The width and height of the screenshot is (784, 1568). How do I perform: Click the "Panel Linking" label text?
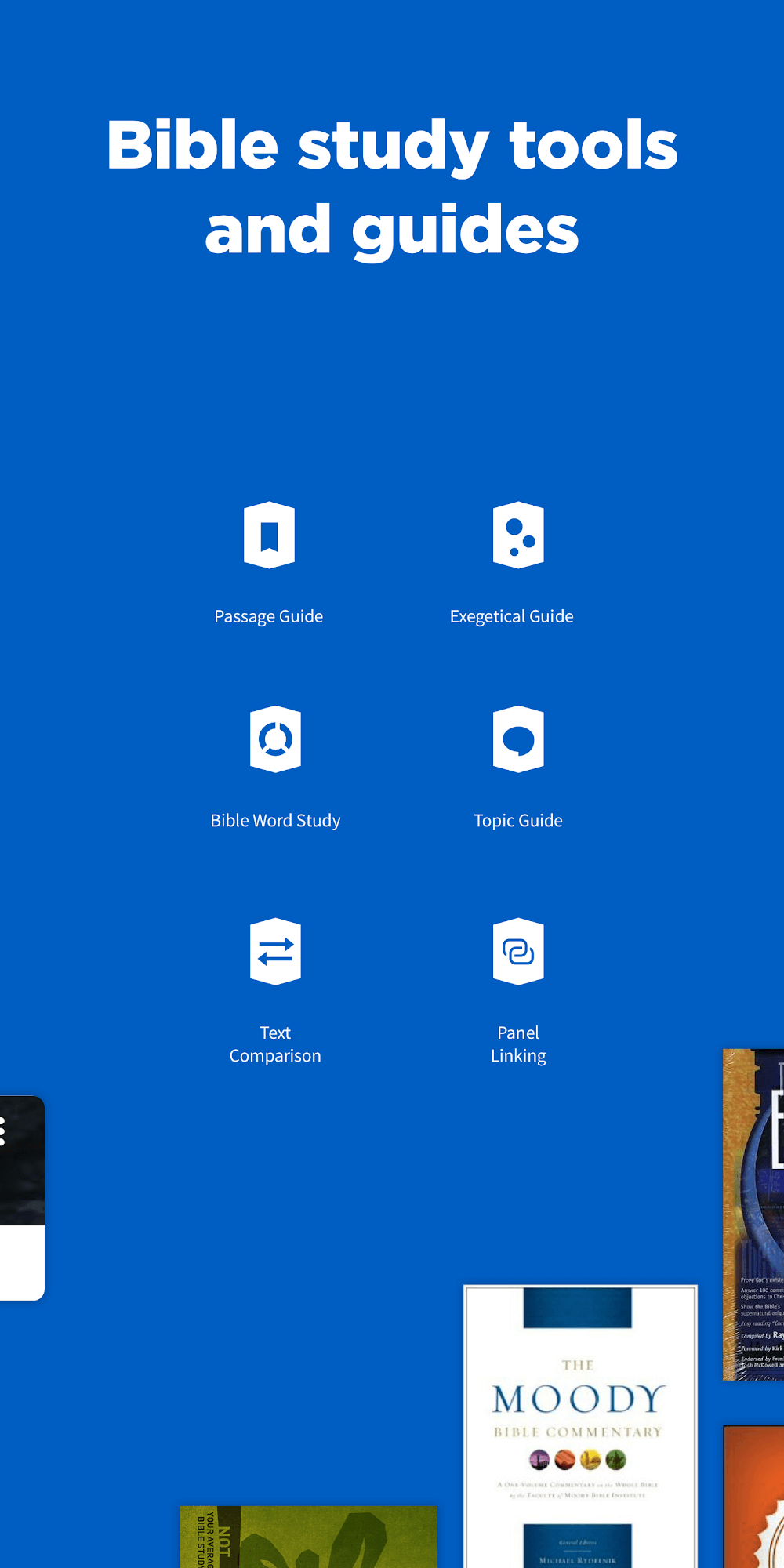(517, 1044)
